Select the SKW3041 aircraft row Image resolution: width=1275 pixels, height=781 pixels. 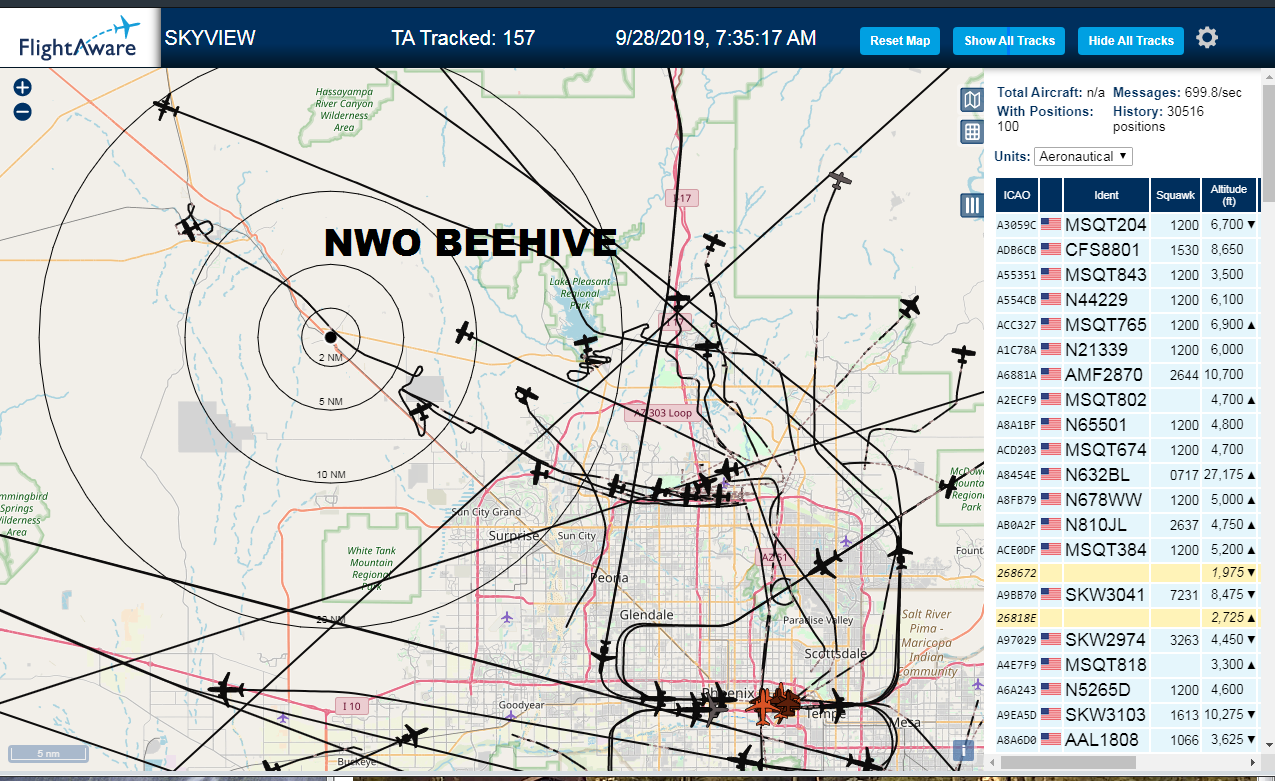coord(1127,594)
